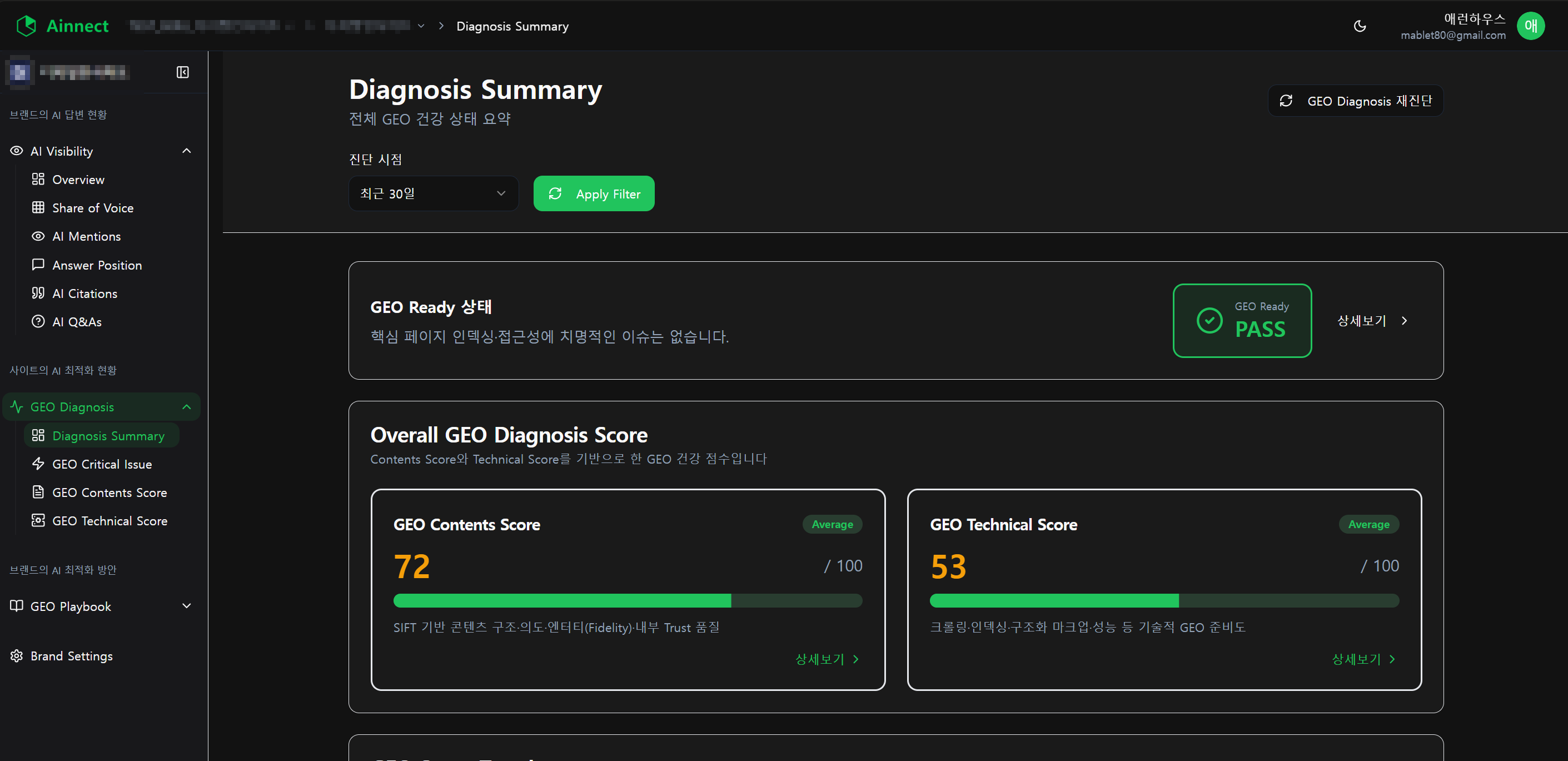
Task: Collapse the AI Visibility section
Action: point(186,151)
